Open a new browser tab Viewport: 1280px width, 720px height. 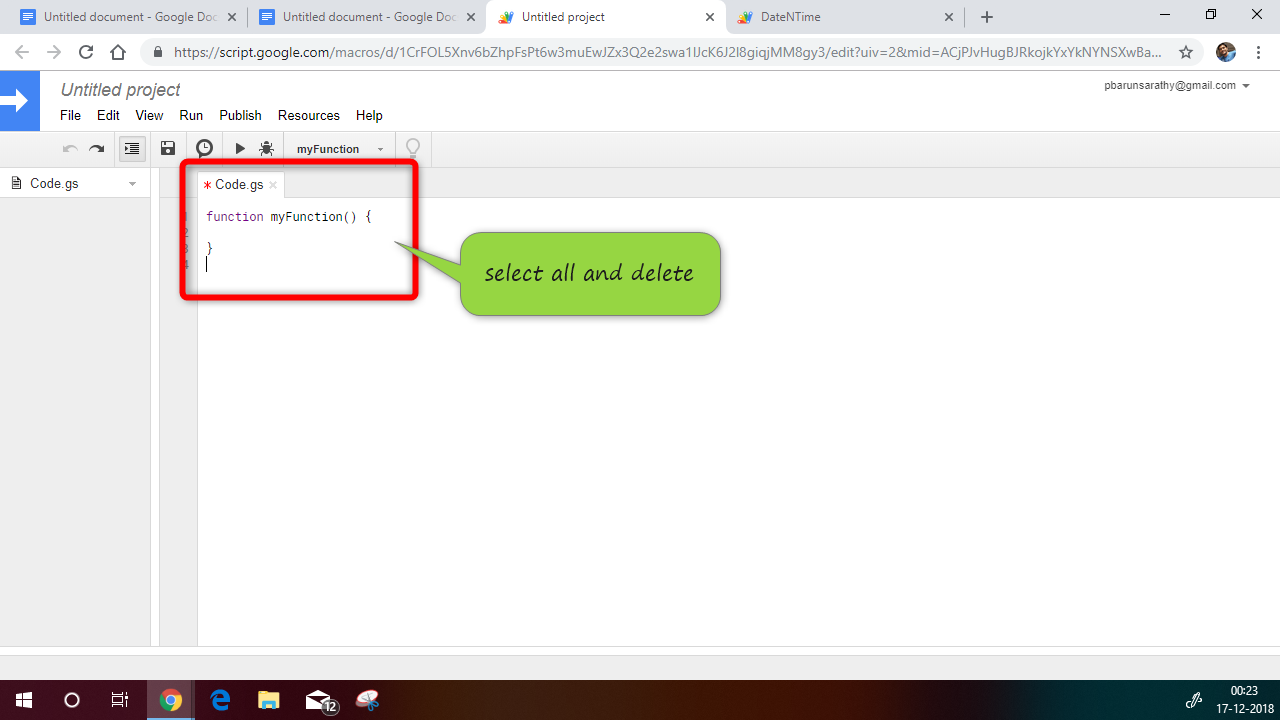987,17
